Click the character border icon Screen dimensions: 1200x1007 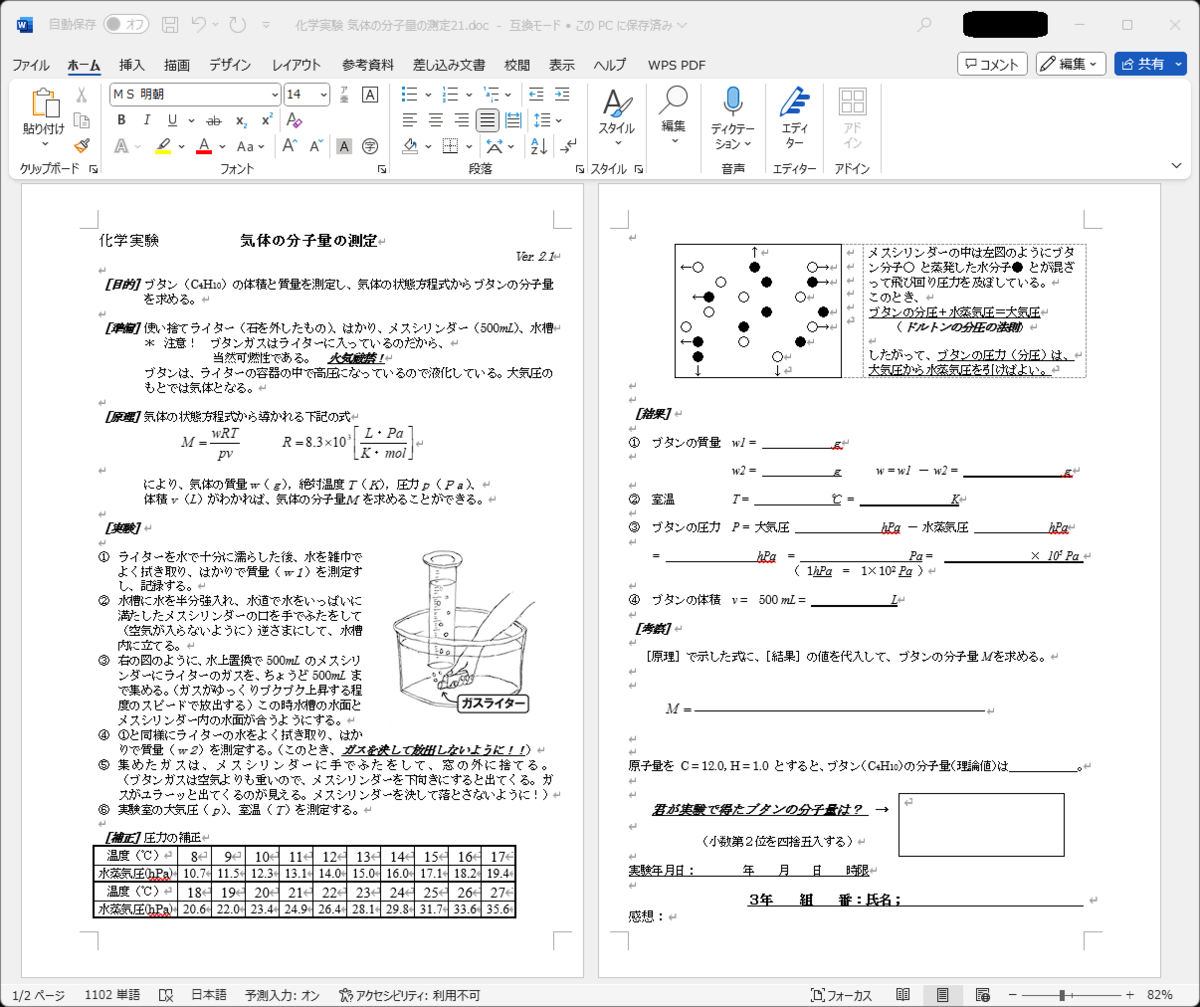(369, 94)
